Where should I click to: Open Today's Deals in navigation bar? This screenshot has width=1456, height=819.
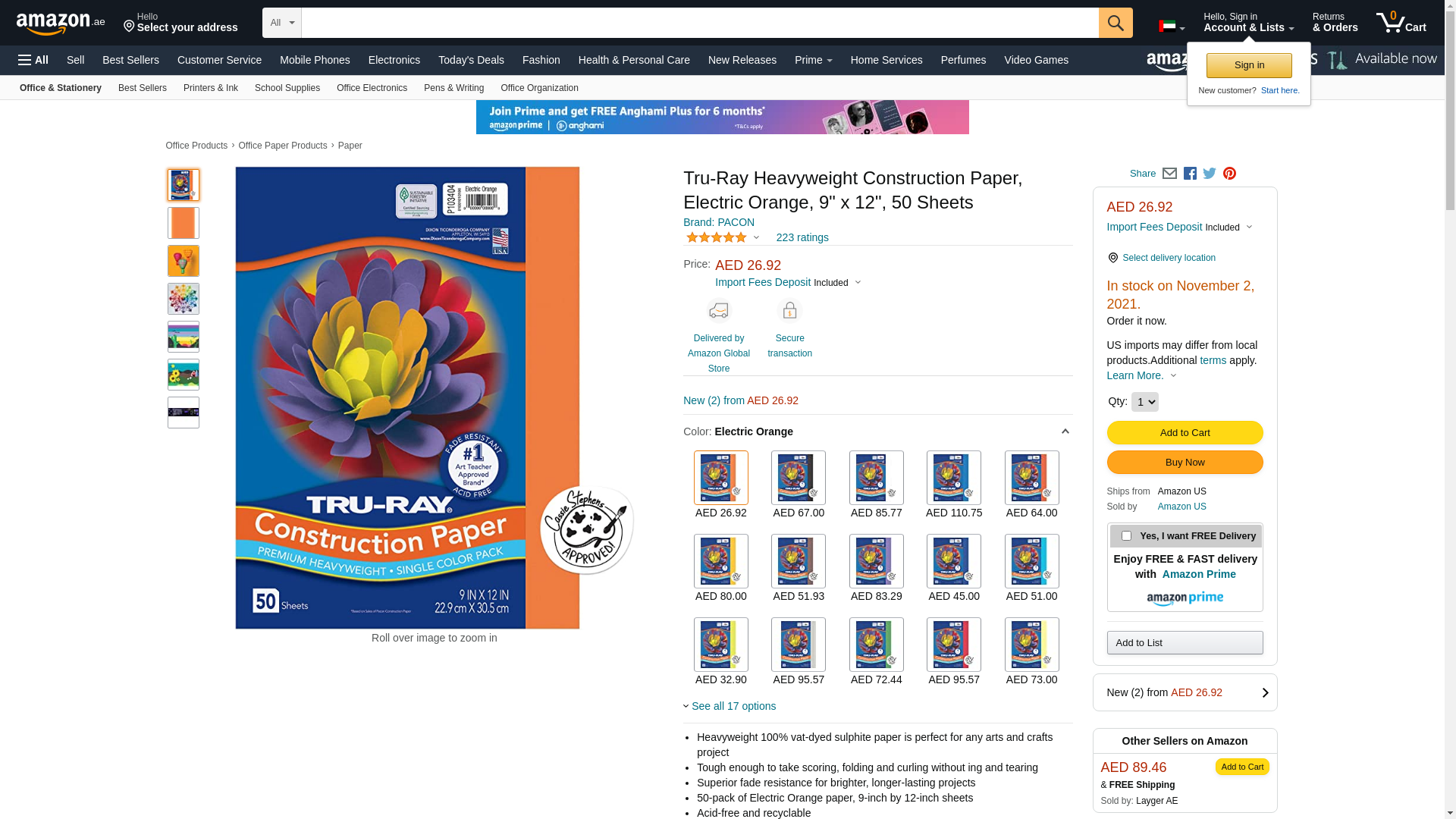coord(471,60)
